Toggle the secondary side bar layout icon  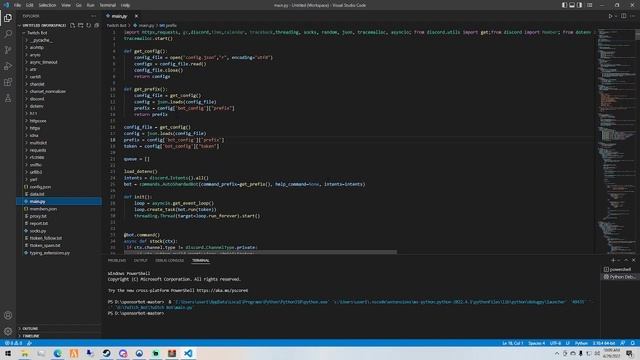click(x=580, y=5)
